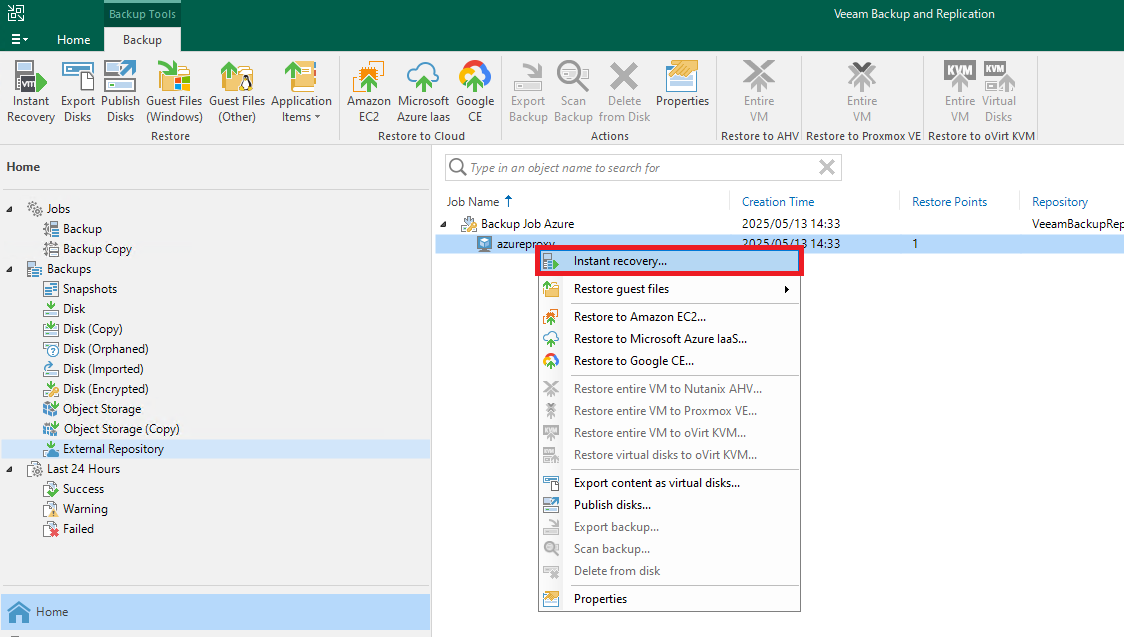Viewport: 1124px width, 637px height.
Task: Choose Properties in the context menu
Action: click(669, 599)
